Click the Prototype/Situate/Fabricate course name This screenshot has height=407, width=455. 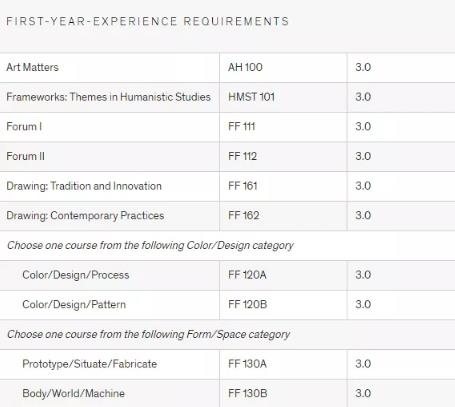point(90,364)
